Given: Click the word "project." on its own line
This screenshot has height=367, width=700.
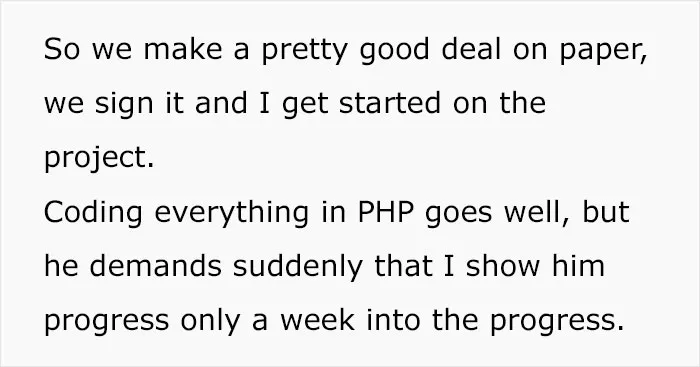Looking at the screenshot, I should click(x=99, y=160).
